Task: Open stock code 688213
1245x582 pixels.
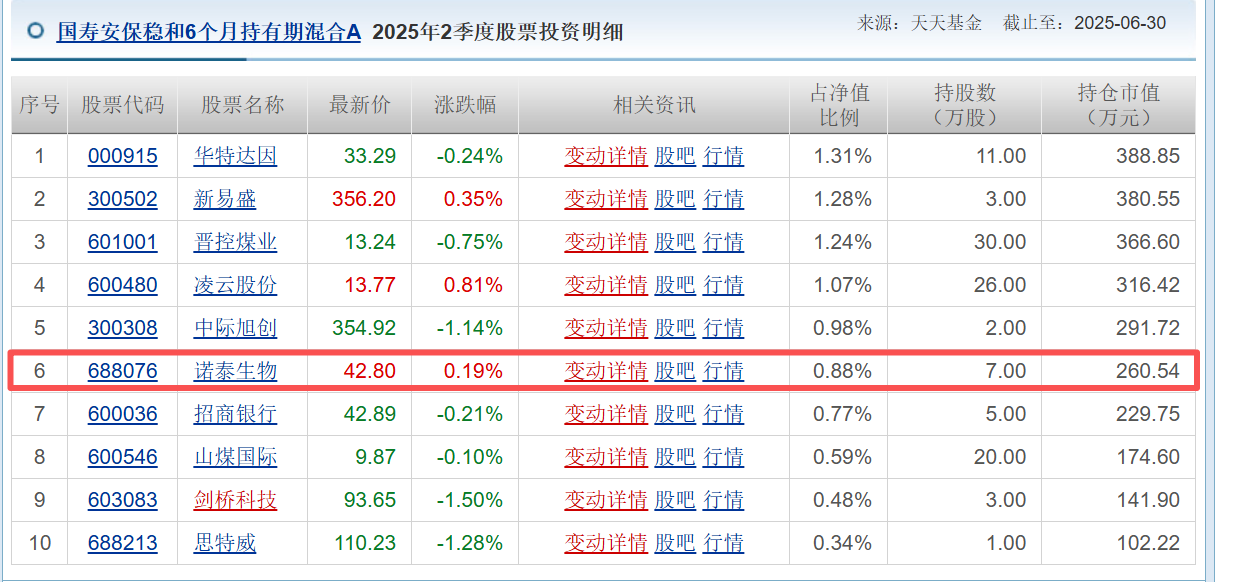Action: point(123,543)
